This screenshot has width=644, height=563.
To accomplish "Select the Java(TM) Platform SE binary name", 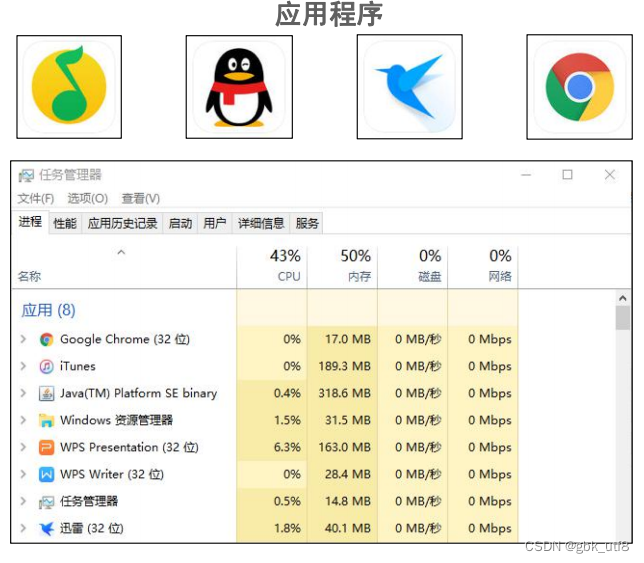I will coord(138,393).
